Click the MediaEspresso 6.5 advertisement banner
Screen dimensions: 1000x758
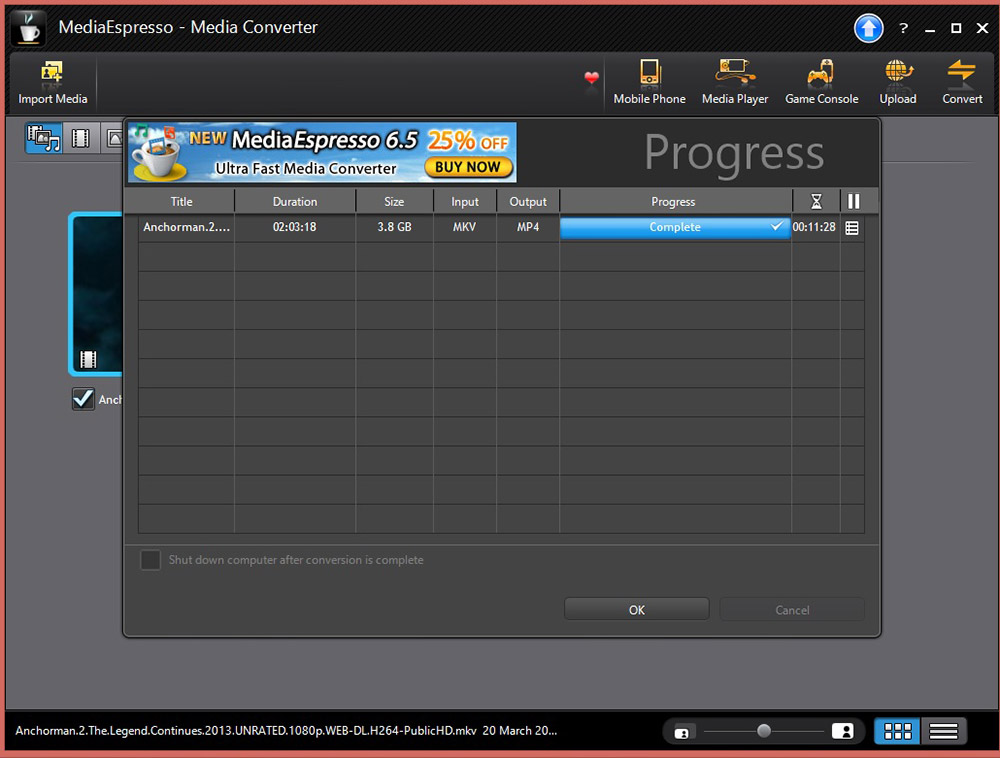[322, 152]
